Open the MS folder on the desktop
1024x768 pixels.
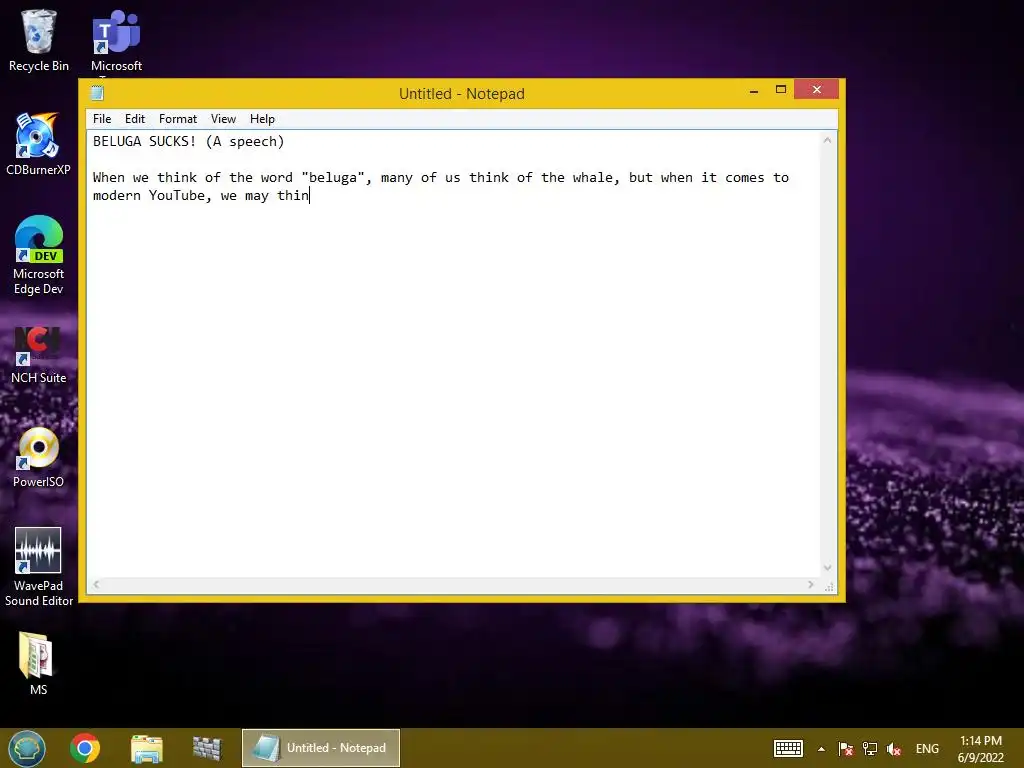point(39,664)
